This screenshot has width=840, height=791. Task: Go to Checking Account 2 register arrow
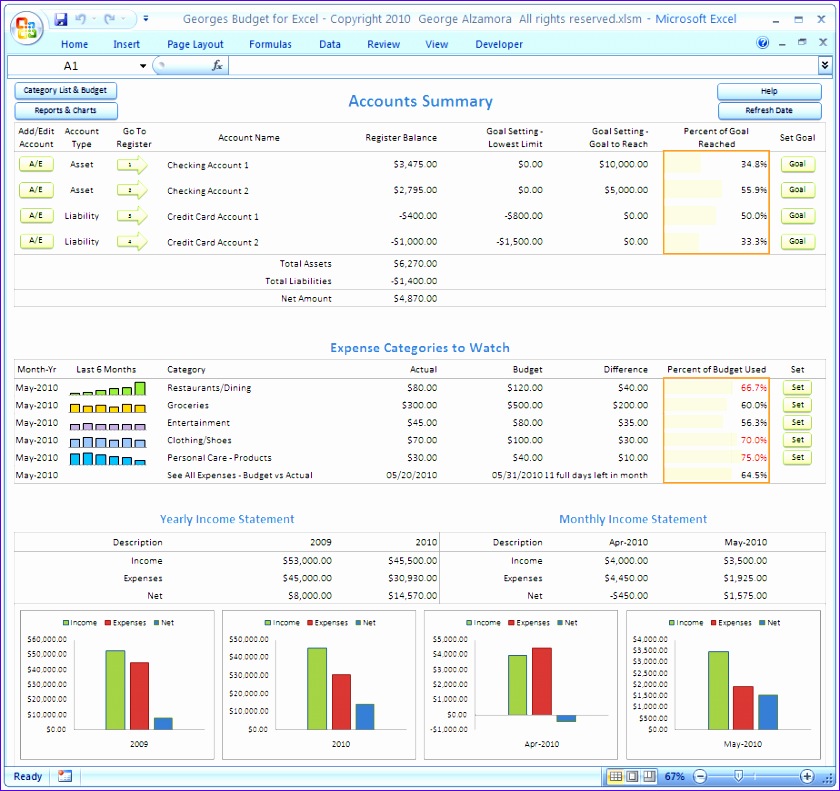pyautogui.click(x=132, y=190)
